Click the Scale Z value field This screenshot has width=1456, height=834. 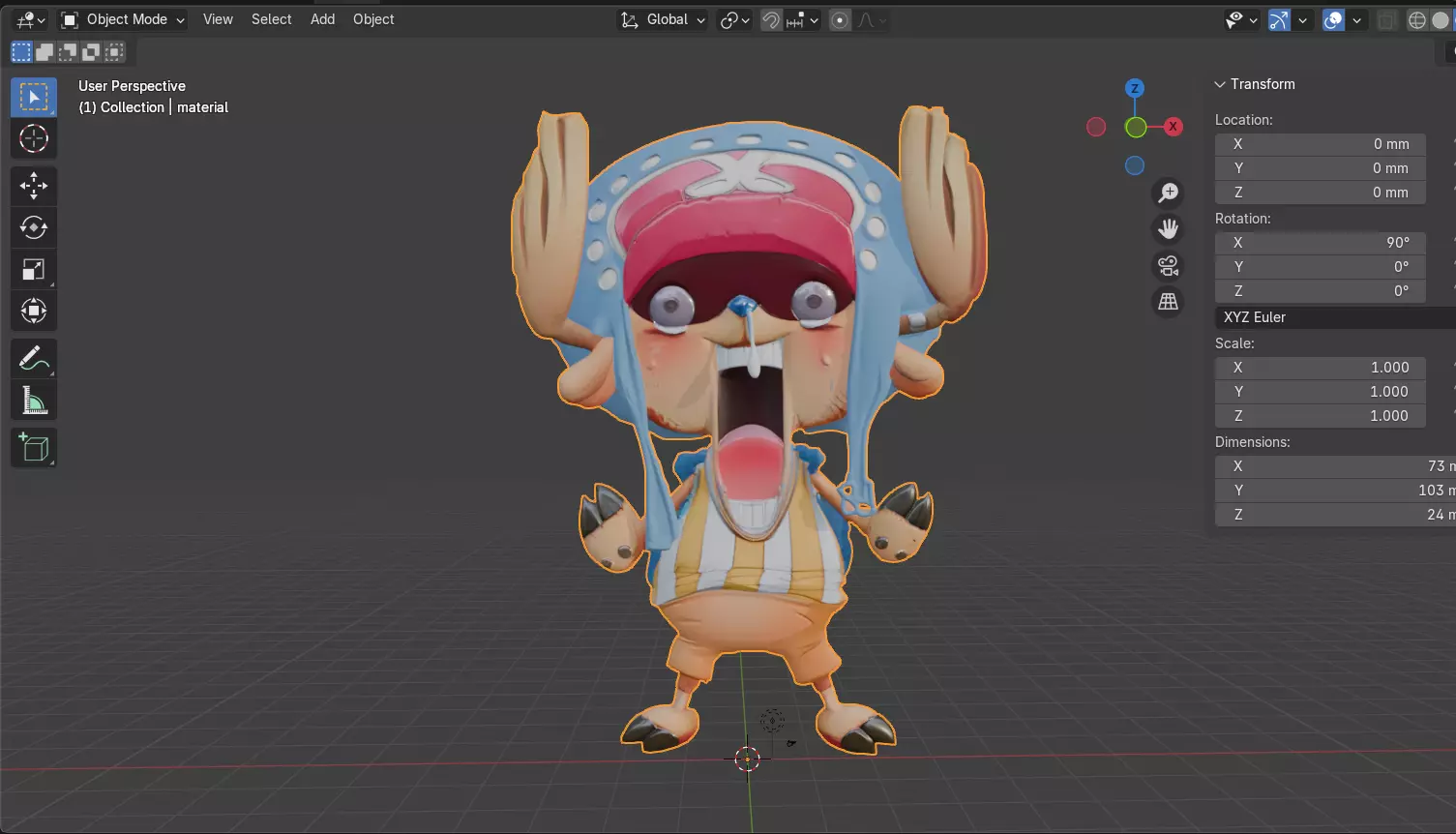point(1321,416)
